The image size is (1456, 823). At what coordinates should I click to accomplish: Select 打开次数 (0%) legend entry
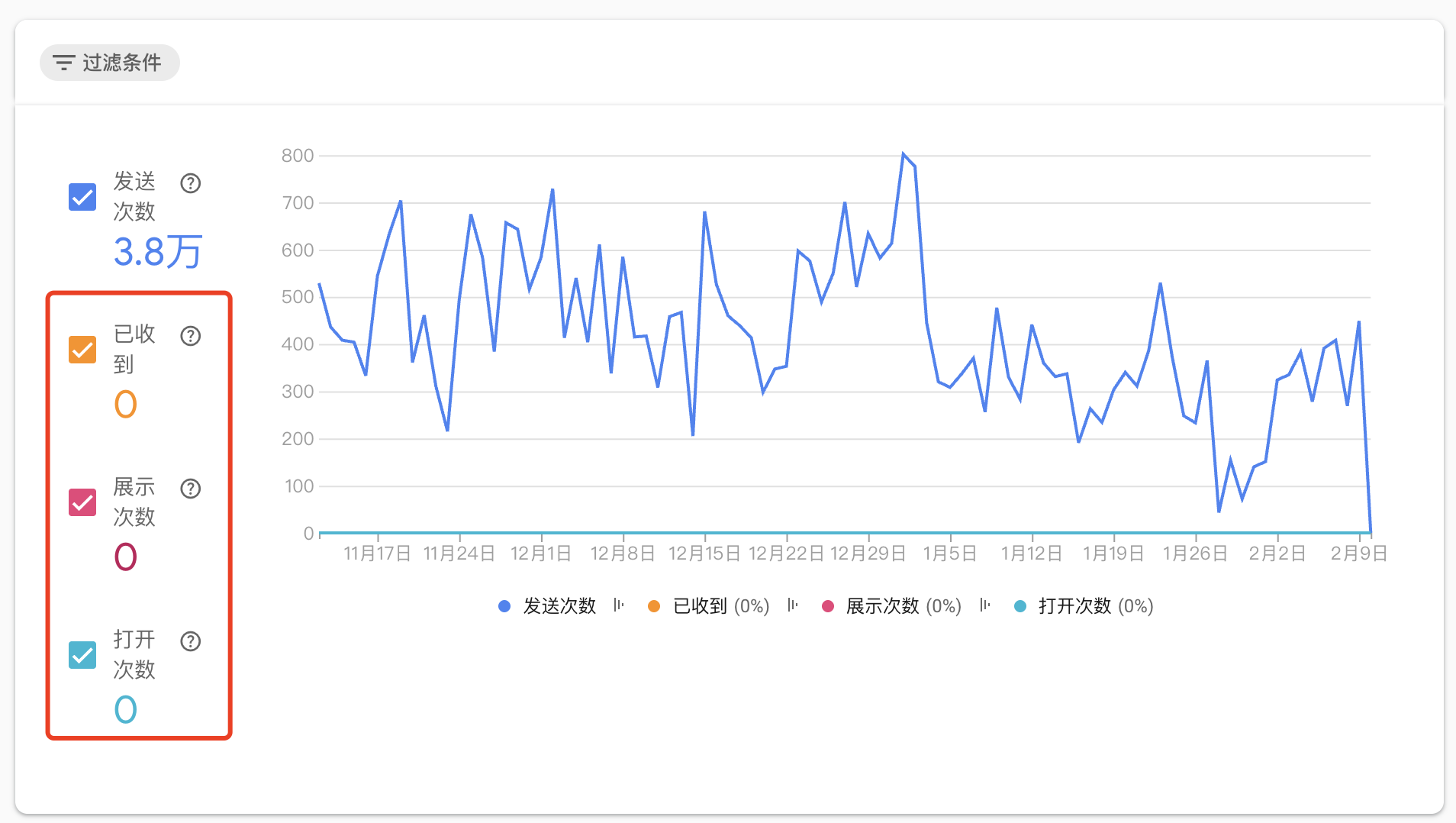tap(1084, 606)
